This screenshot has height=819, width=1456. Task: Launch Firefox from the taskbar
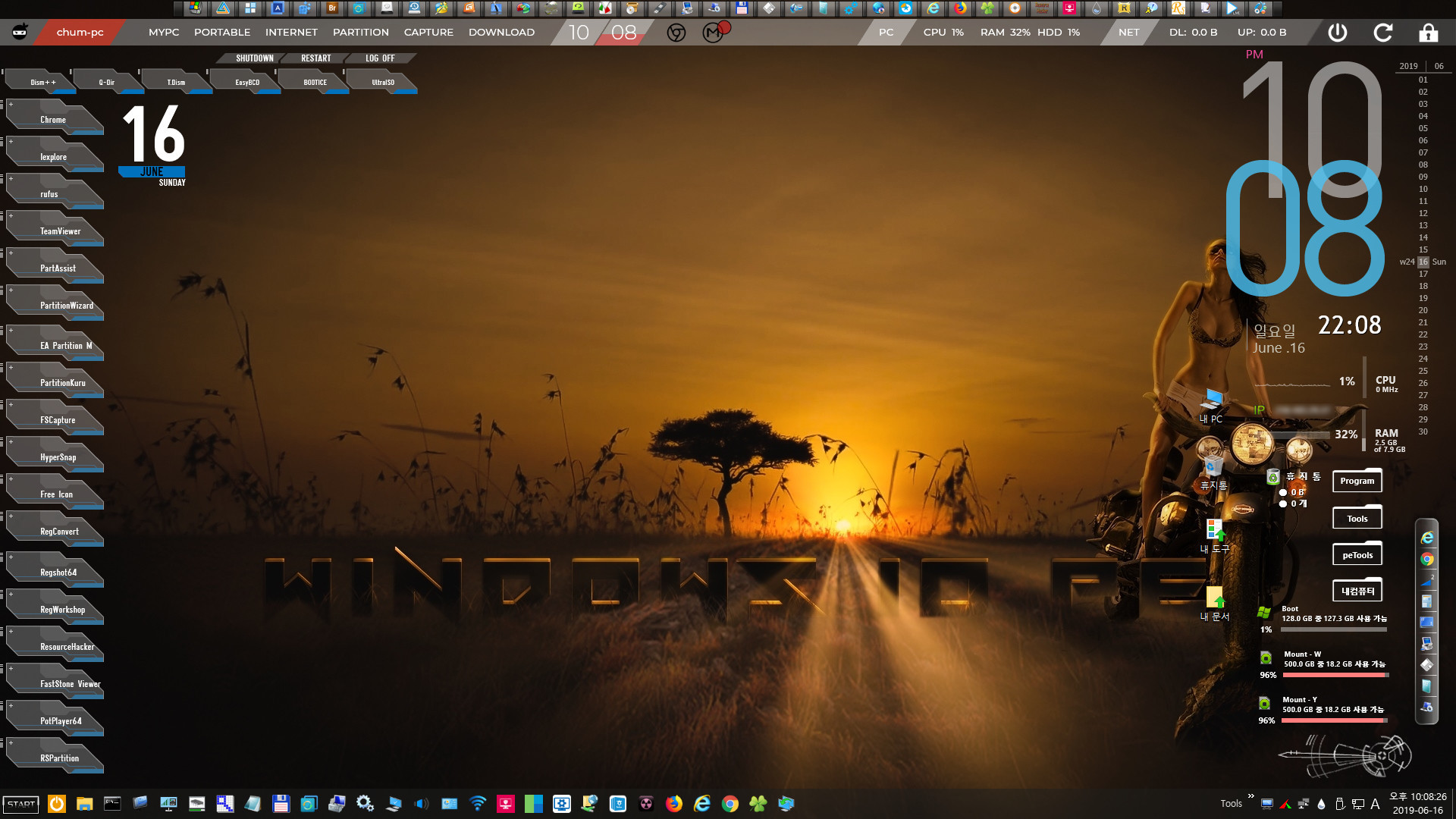pos(673,804)
